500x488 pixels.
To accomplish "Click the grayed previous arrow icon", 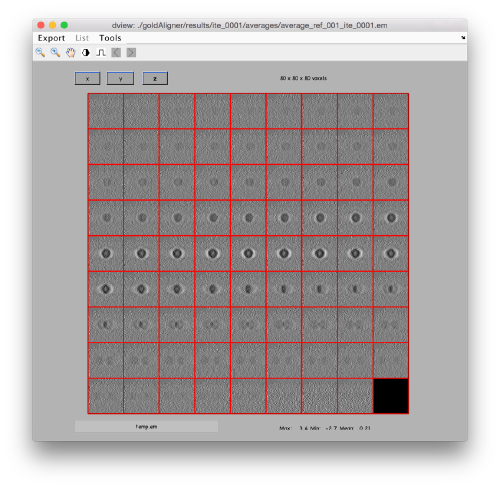I will point(116,52).
